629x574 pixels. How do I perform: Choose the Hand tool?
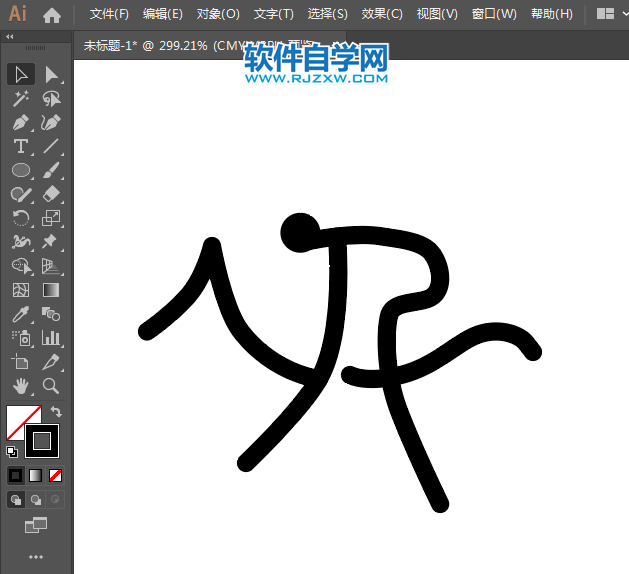[21, 386]
